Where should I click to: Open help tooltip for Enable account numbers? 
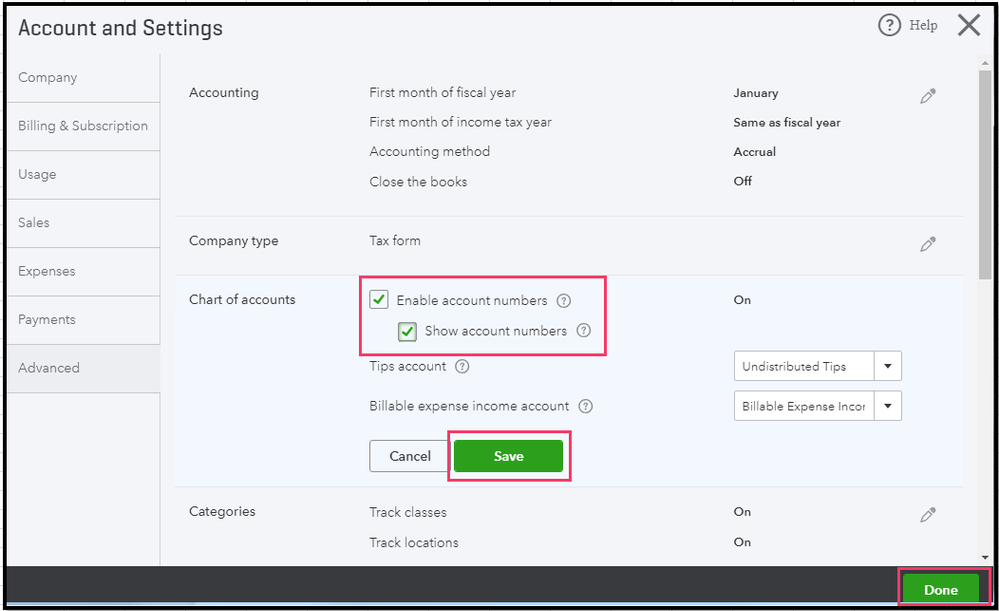point(564,300)
